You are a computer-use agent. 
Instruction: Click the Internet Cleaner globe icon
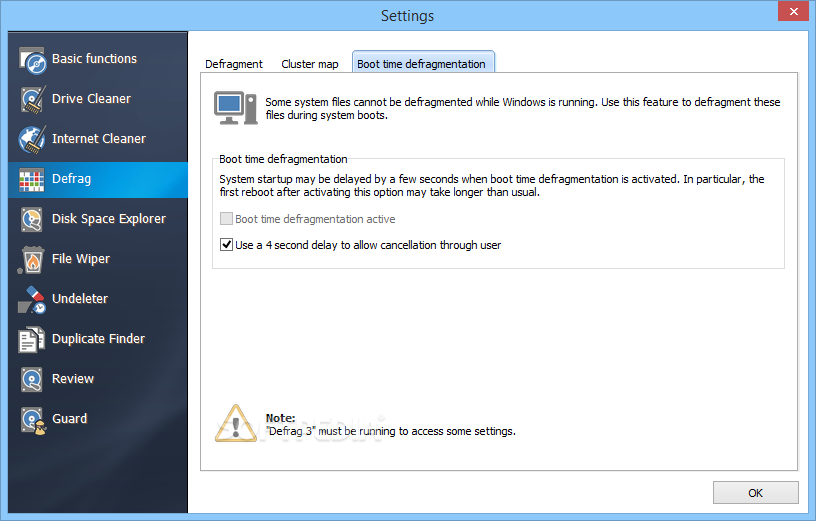[x=32, y=139]
